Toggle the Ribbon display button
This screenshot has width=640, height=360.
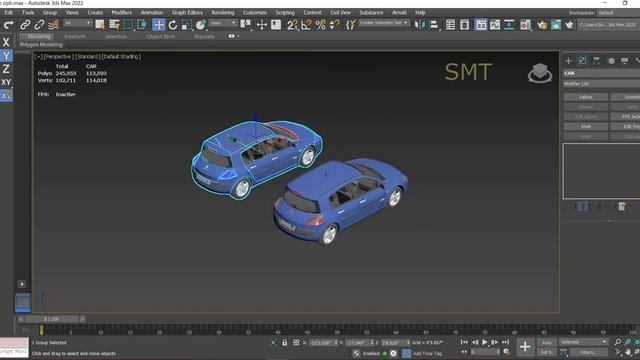pyautogui.click(x=481, y=25)
